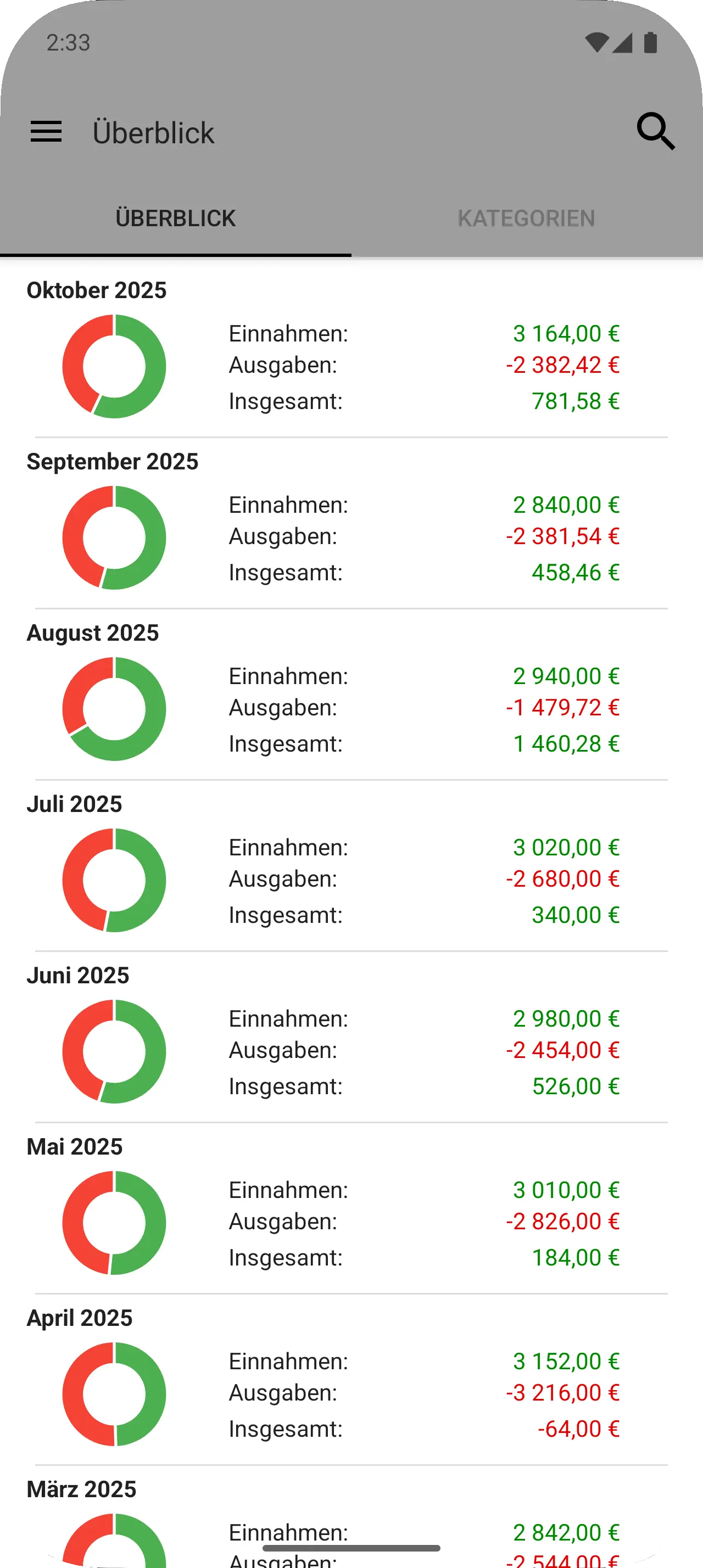This screenshot has width=703, height=1568.
Task: Tap Juni 2025 income 2 980,00 €
Action: (566, 1019)
